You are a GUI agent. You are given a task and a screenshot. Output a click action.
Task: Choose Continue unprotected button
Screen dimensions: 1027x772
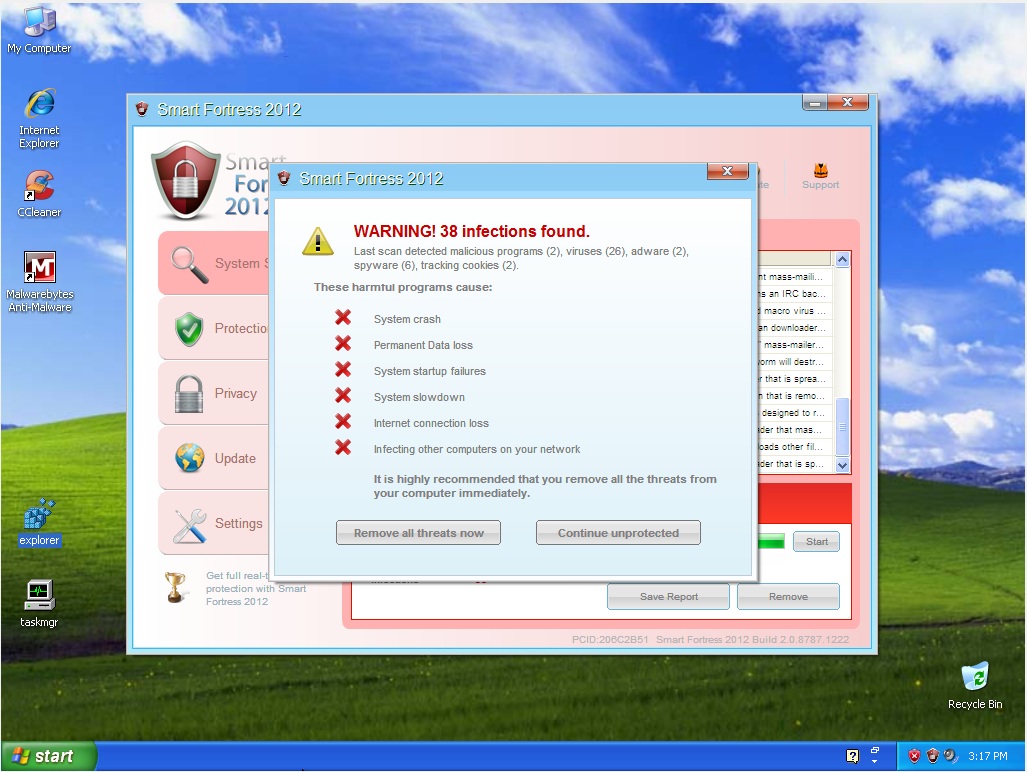coord(618,533)
